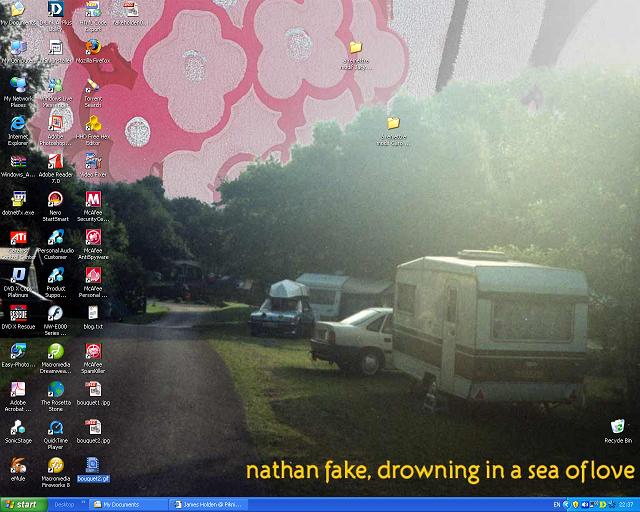Viewport: 640px width, 512px height.
Task: Open the My Documents desktop icon
Action: pos(18,13)
